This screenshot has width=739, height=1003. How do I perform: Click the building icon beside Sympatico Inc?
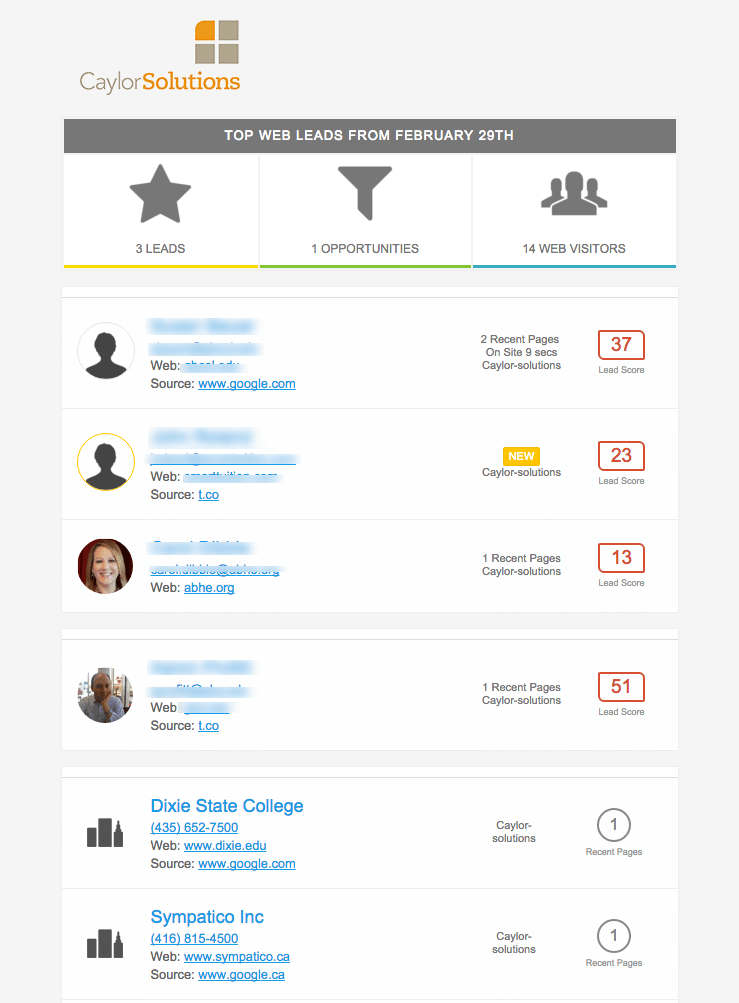click(x=105, y=944)
